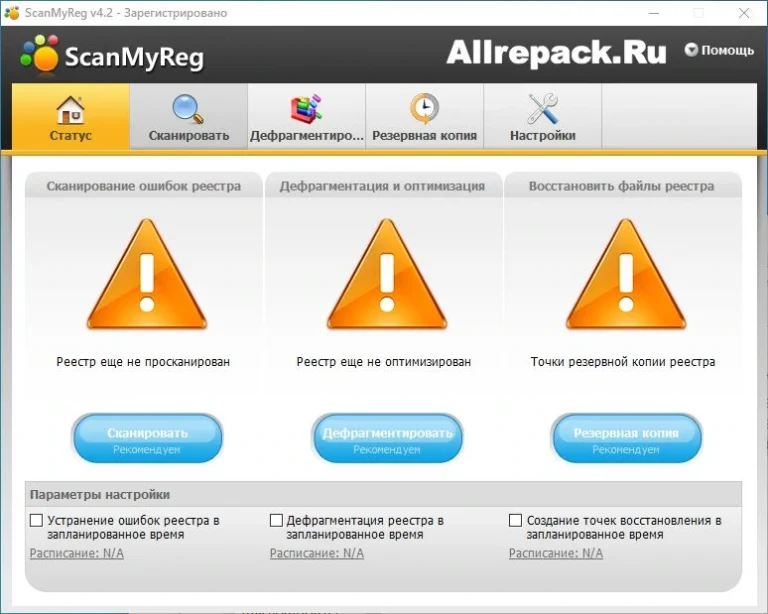768x614 pixels.
Task: Enable Дефрагментация реестра scheduled checkbox
Action: tap(276, 520)
